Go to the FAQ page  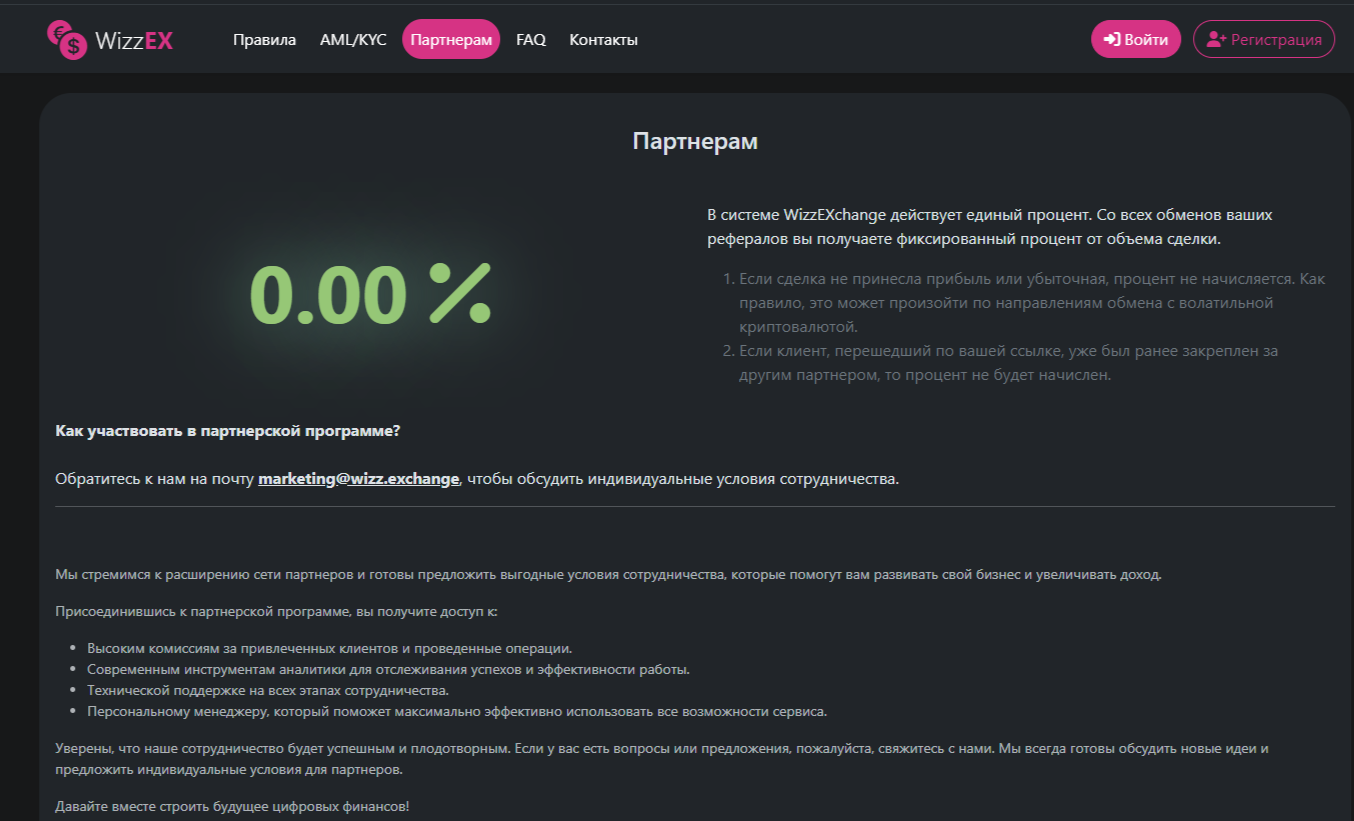pos(531,40)
